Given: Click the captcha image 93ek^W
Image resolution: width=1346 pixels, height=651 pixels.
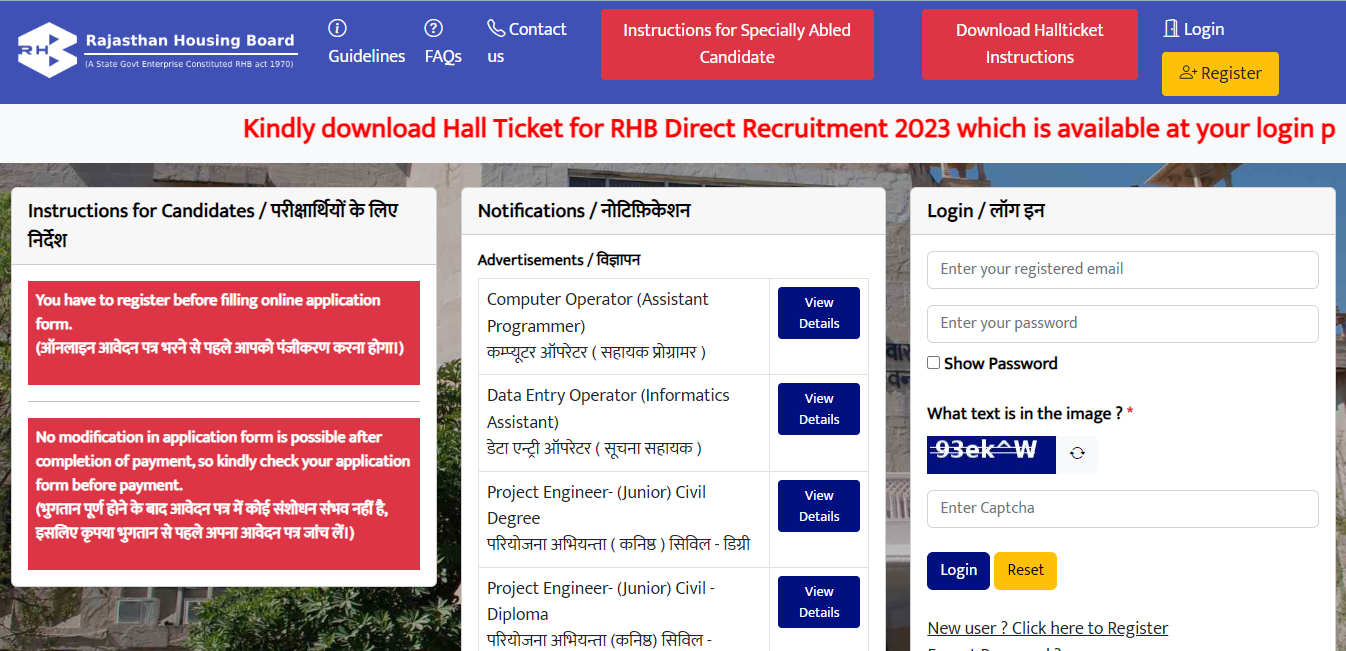Looking at the screenshot, I should pos(991,454).
